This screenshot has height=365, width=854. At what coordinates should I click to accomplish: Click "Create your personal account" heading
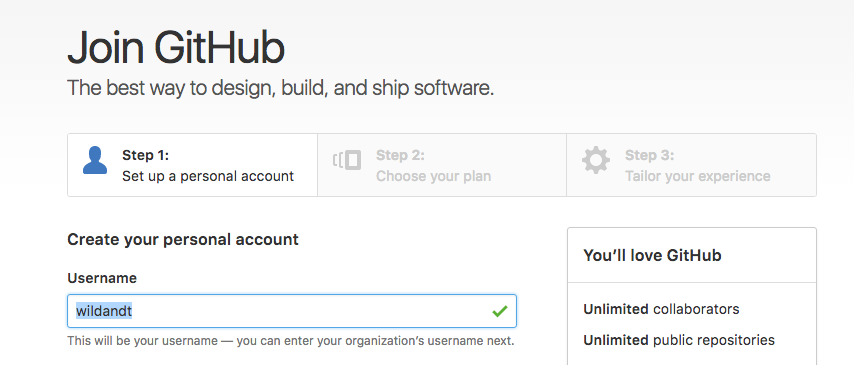(x=183, y=240)
